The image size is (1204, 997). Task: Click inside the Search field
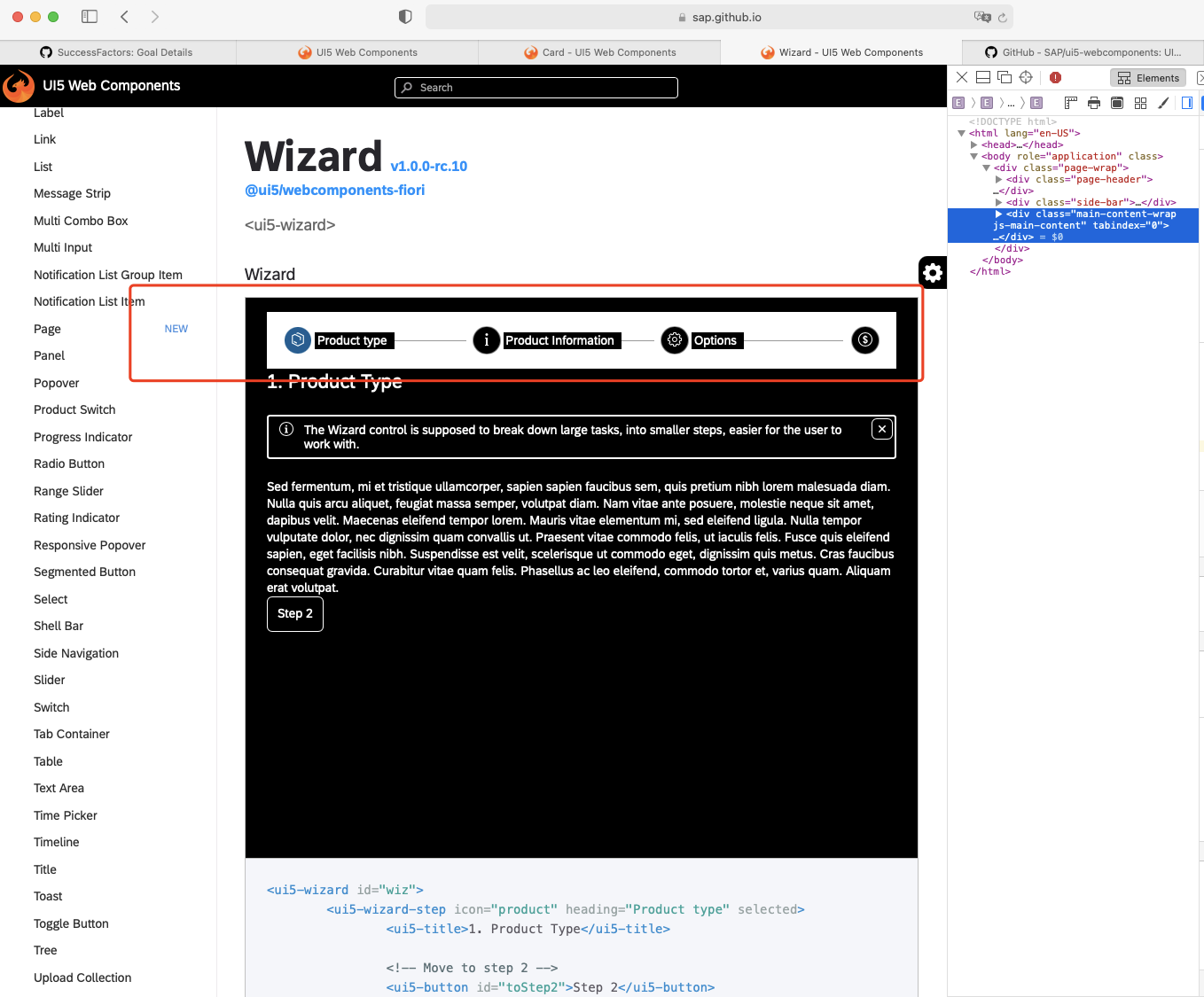click(x=536, y=87)
